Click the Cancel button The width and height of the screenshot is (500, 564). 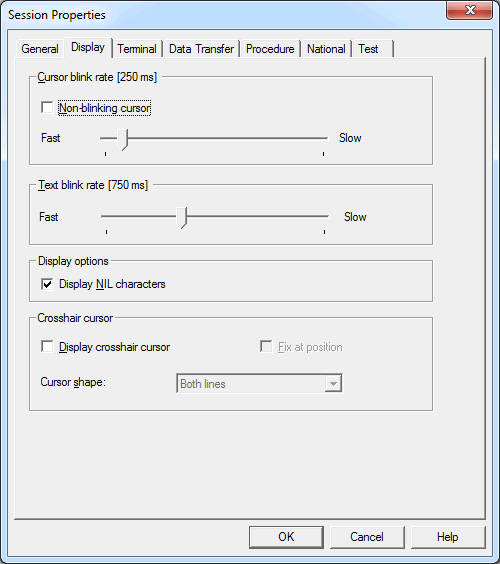(x=367, y=537)
